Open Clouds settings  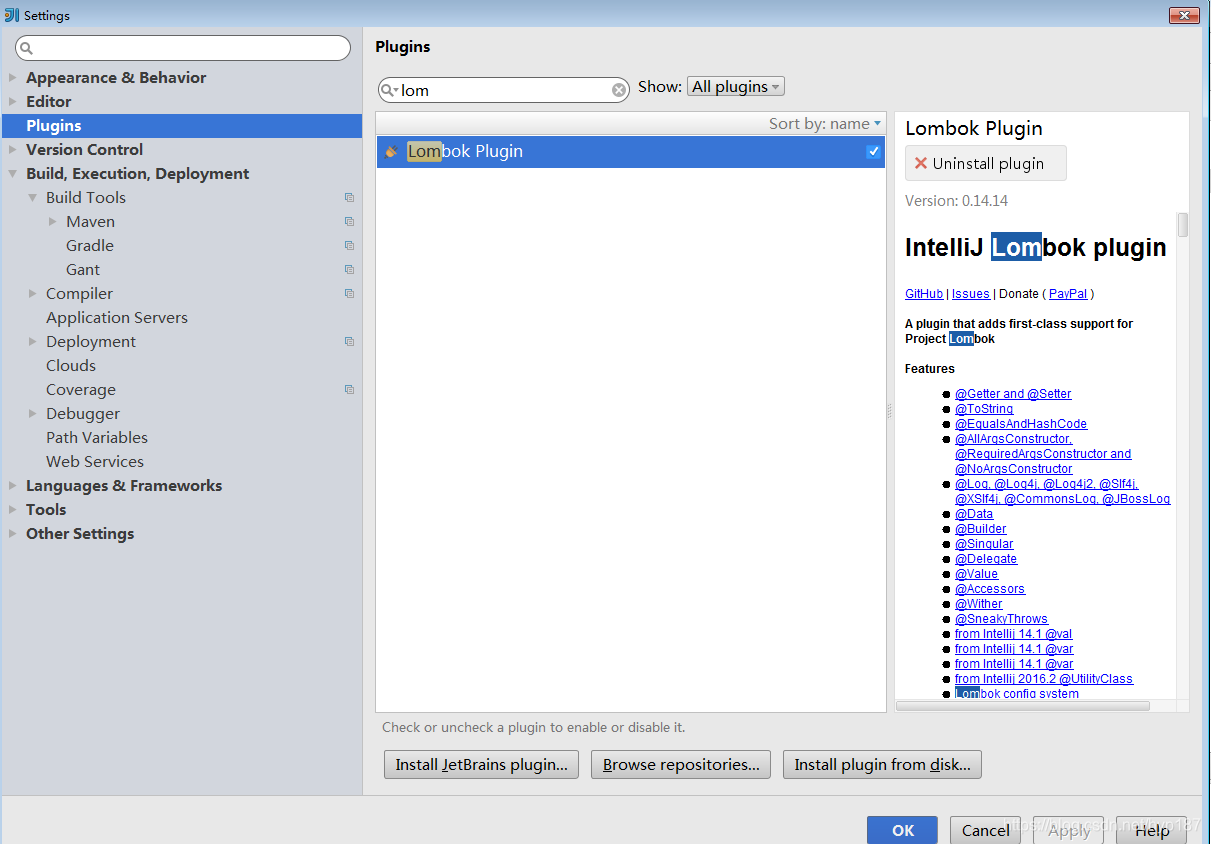[x=71, y=366]
